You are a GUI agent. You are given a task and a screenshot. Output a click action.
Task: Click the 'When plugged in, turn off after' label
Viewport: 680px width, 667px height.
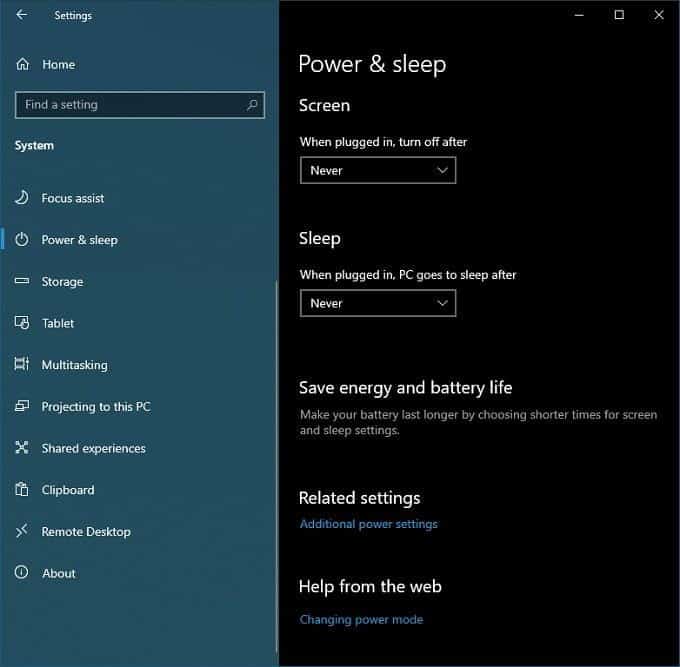(x=383, y=142)
